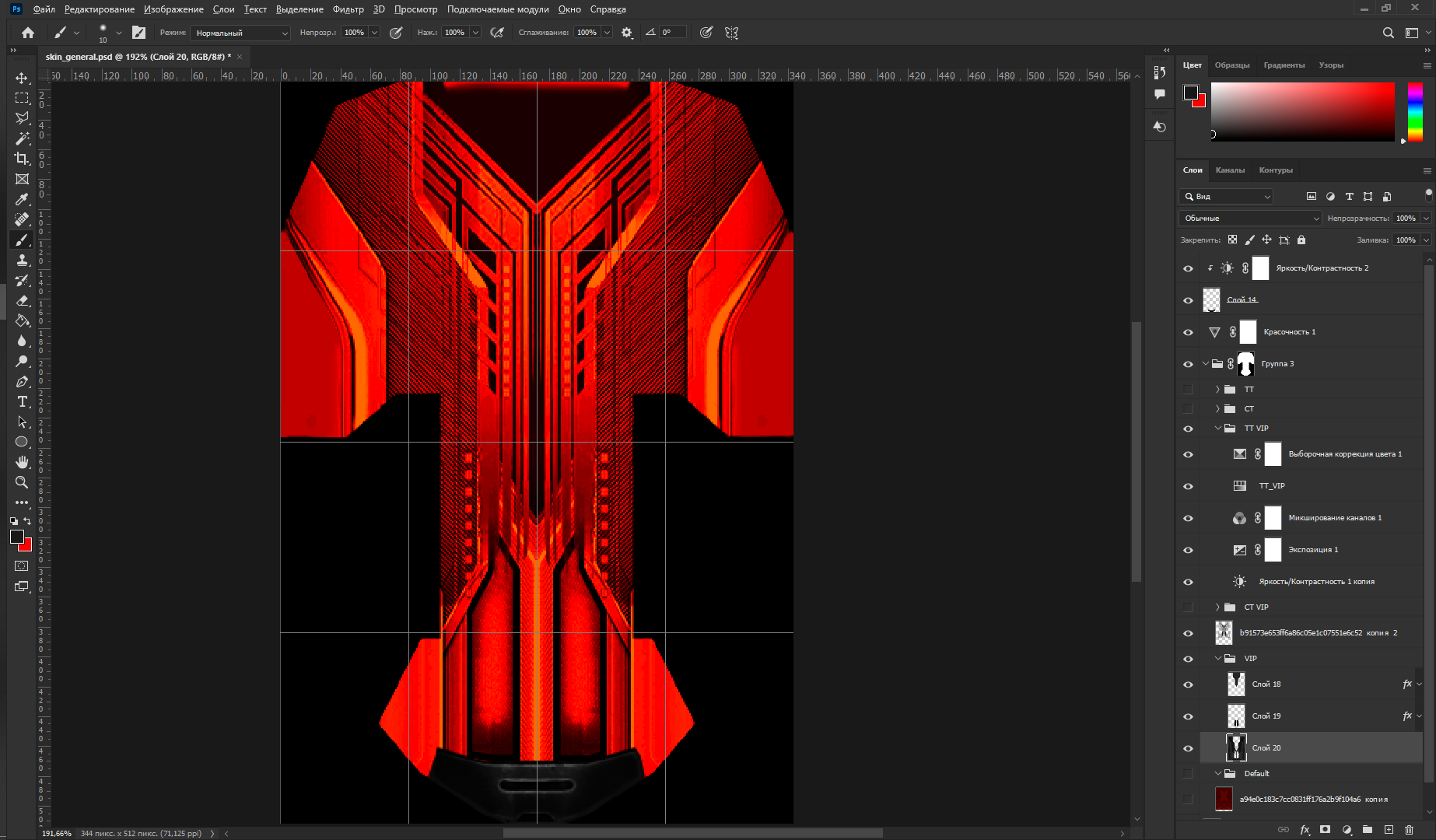The width and height of the screenshot is (1436, 840).
Task: Select the Clone Stamp tool
Action: tap(22, 260)
